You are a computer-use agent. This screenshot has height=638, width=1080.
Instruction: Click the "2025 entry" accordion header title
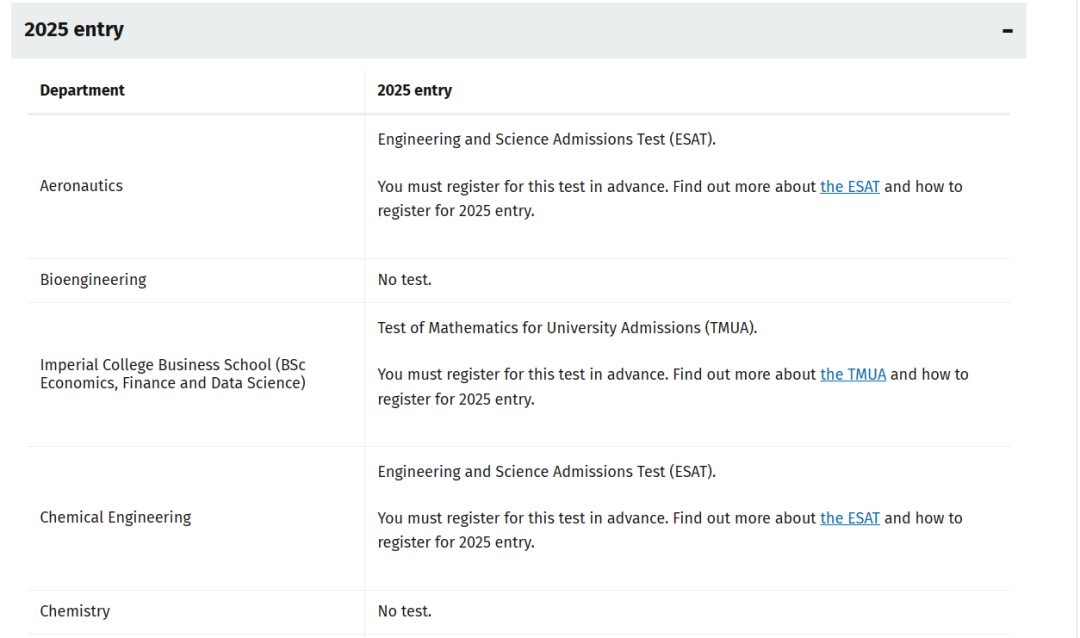(74, 30)
